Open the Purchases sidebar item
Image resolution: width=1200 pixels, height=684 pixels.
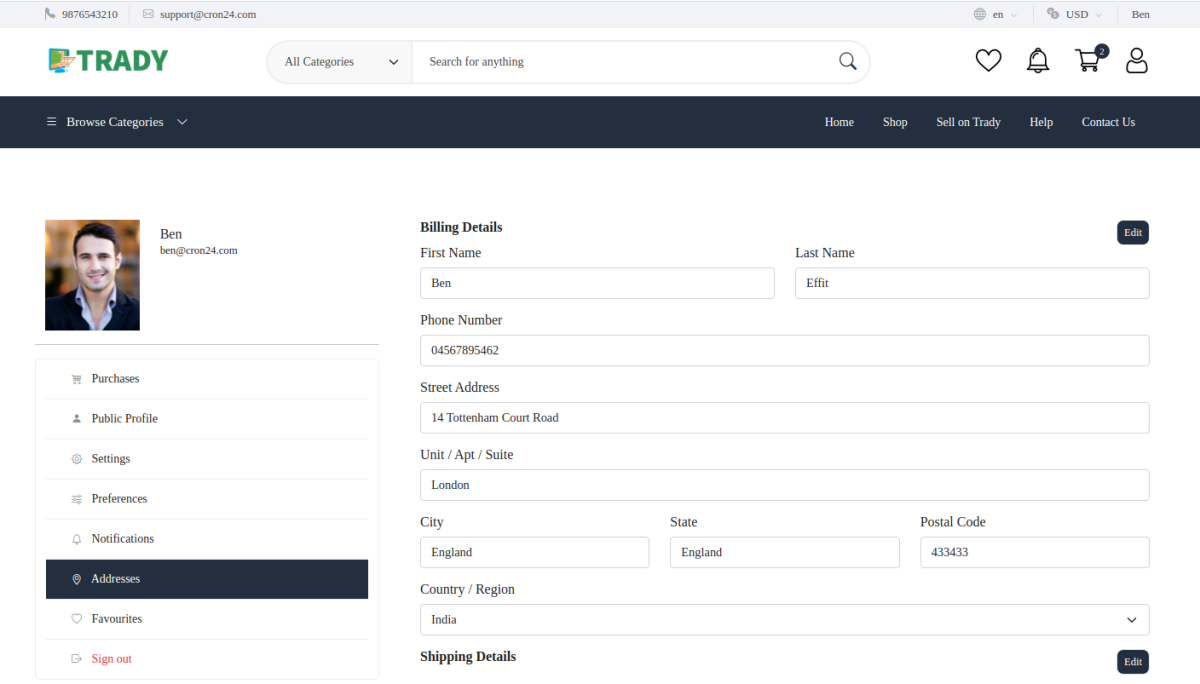[207, 379]
